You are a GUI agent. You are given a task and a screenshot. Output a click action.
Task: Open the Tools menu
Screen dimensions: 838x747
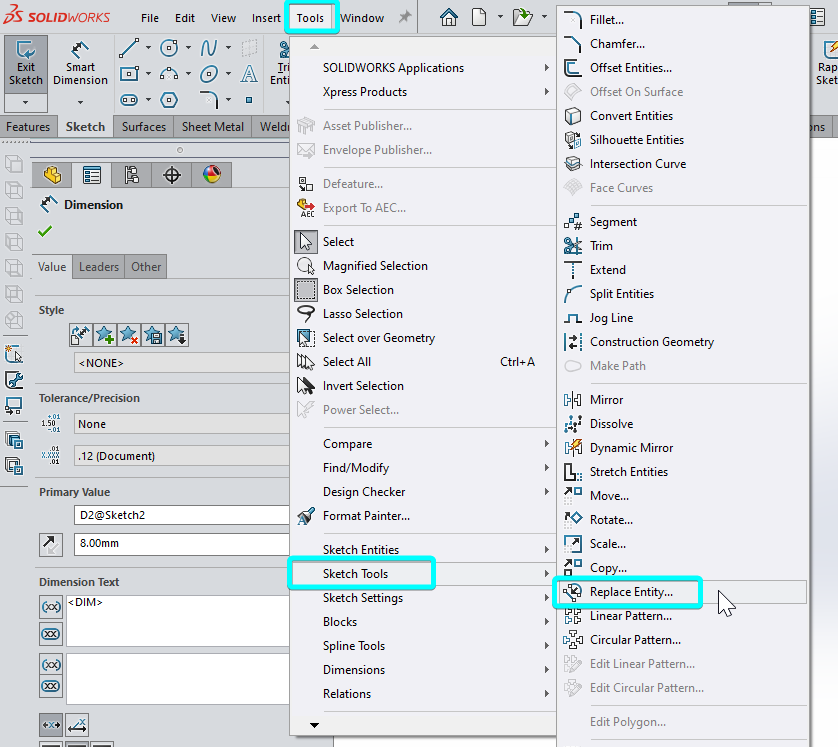[311, 18]
